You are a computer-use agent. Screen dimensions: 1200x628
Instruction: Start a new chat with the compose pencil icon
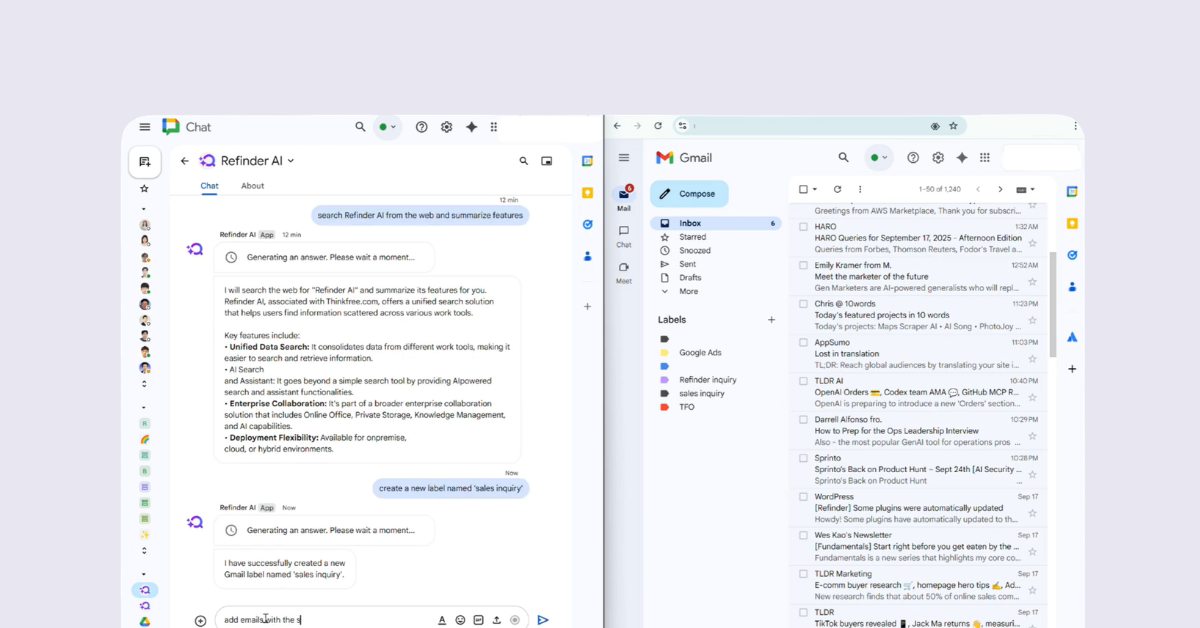coord(144,161)
